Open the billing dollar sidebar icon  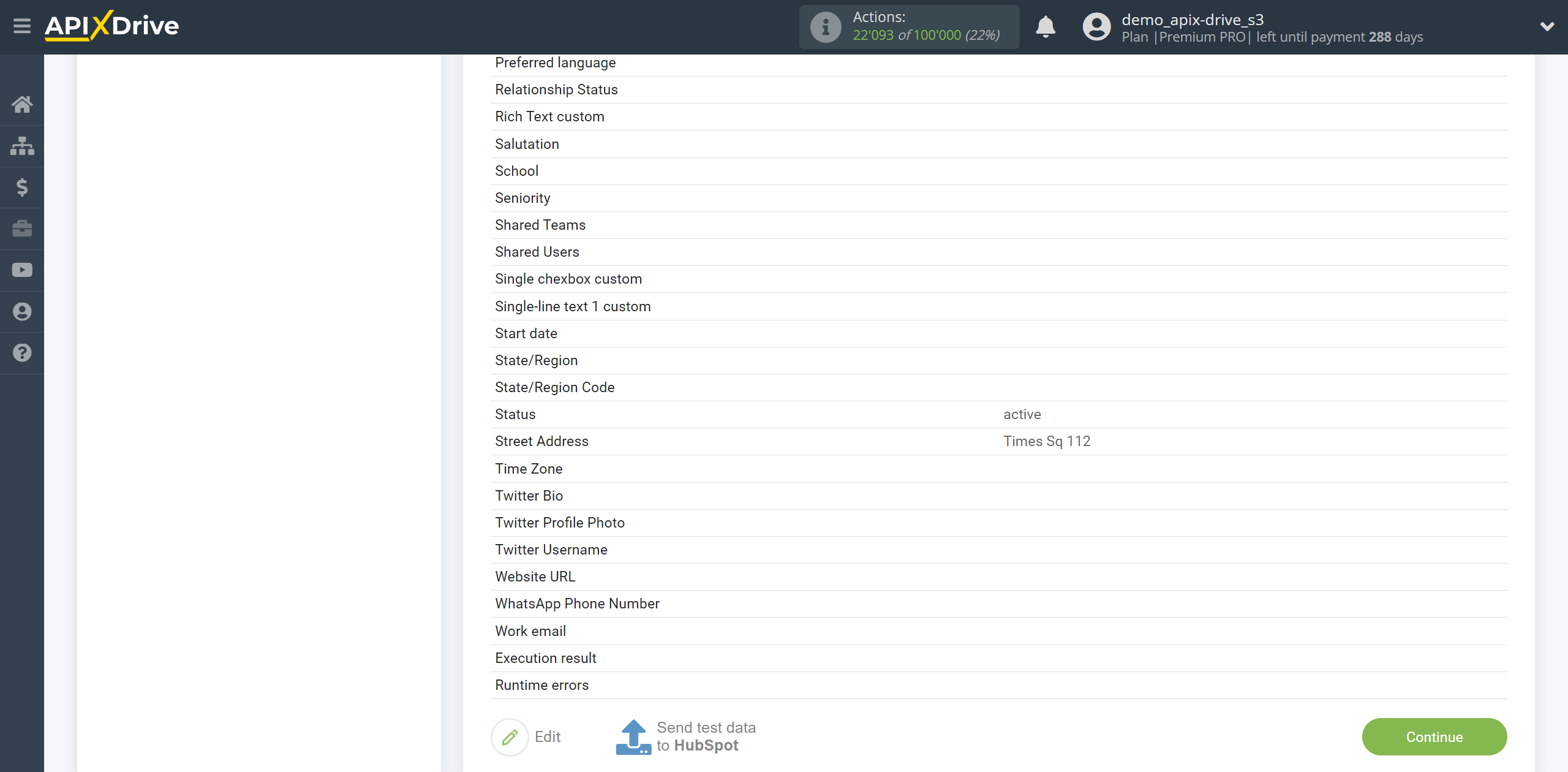pos(22,187)
